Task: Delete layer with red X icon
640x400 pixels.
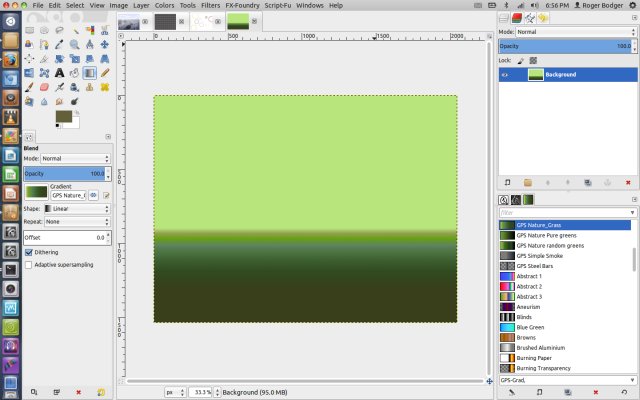Action: (x=627, y=182)
